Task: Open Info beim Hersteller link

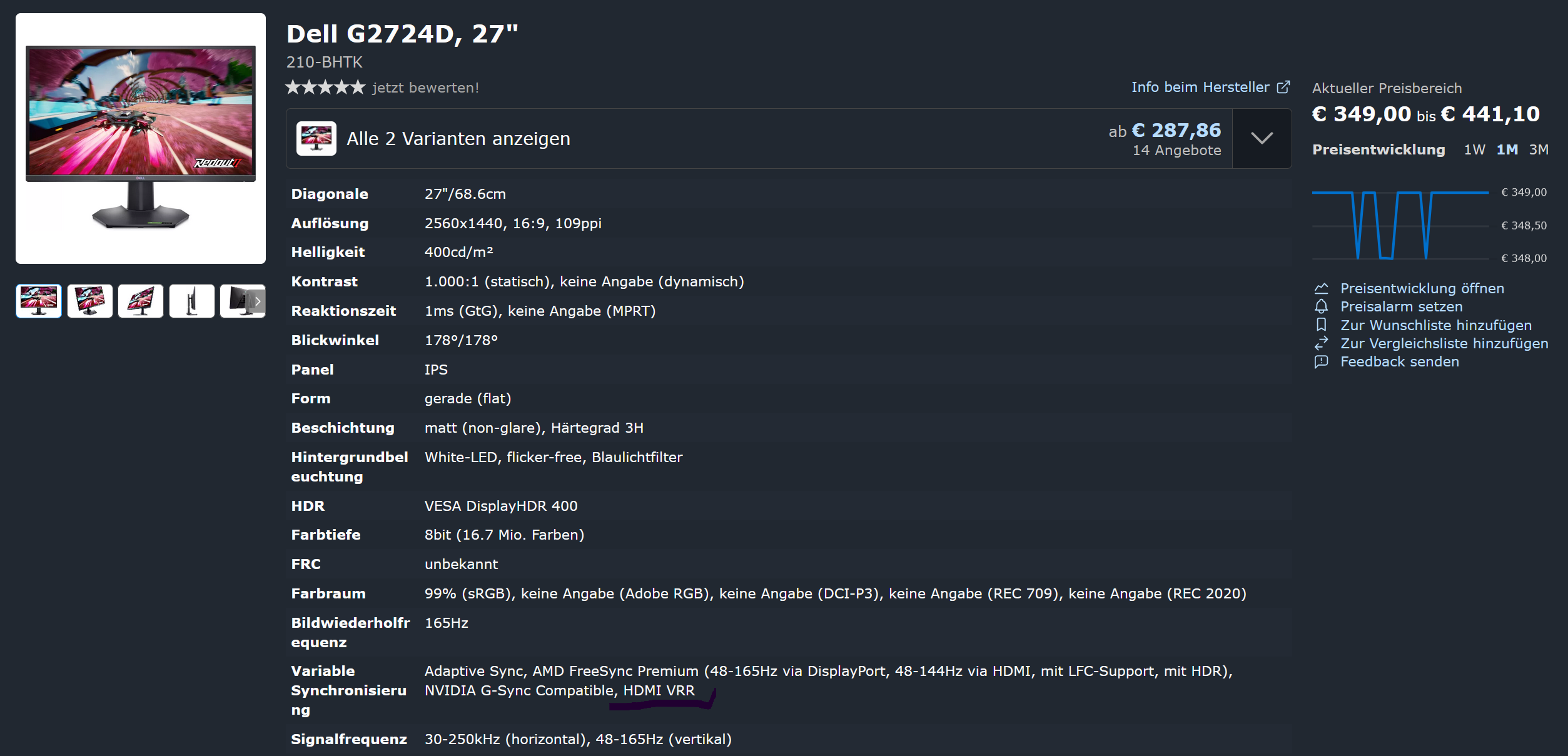Action: [1200, 87]
